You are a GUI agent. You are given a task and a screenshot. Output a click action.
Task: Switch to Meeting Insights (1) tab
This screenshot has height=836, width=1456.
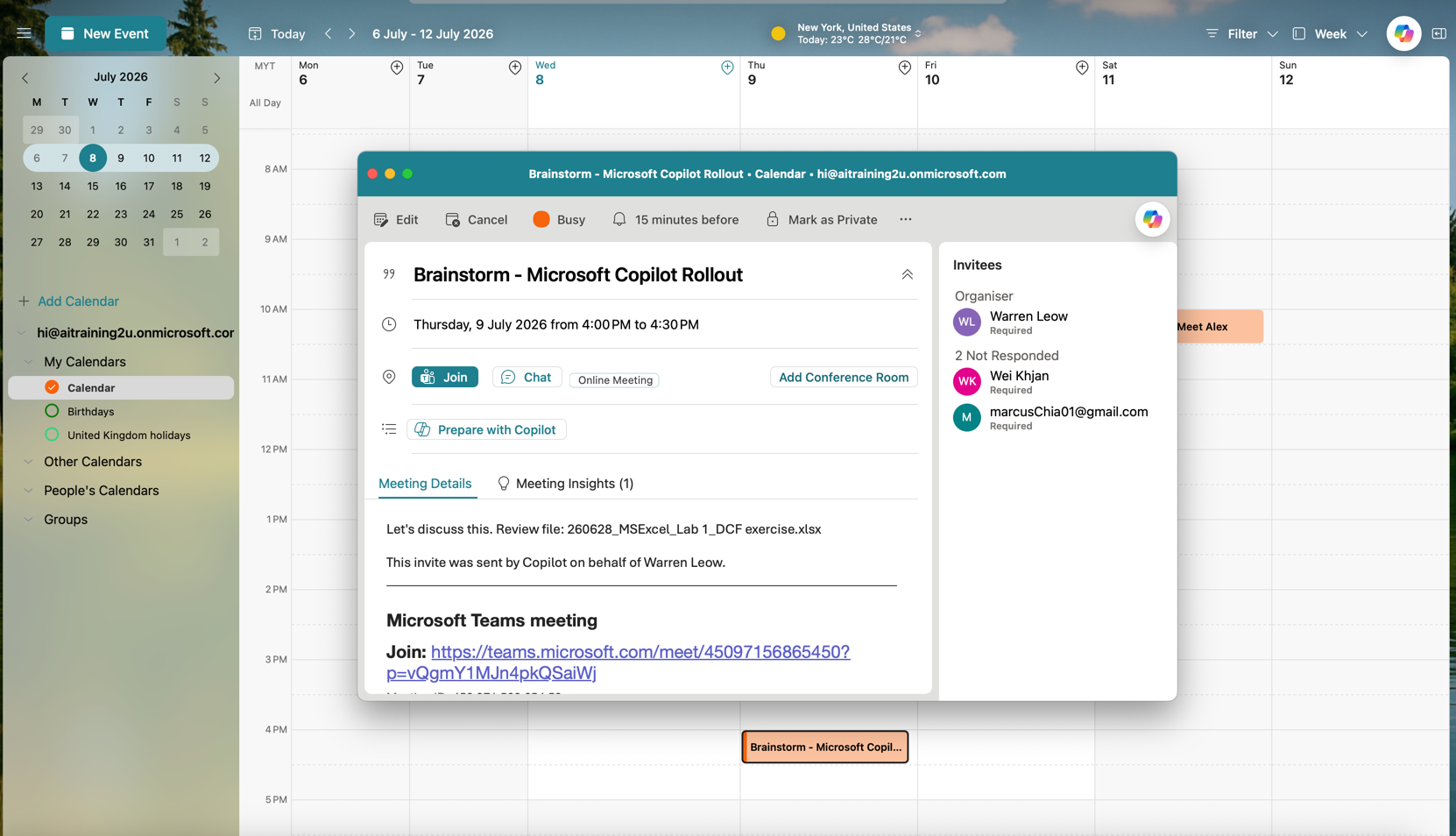click(x=565, y=484)
